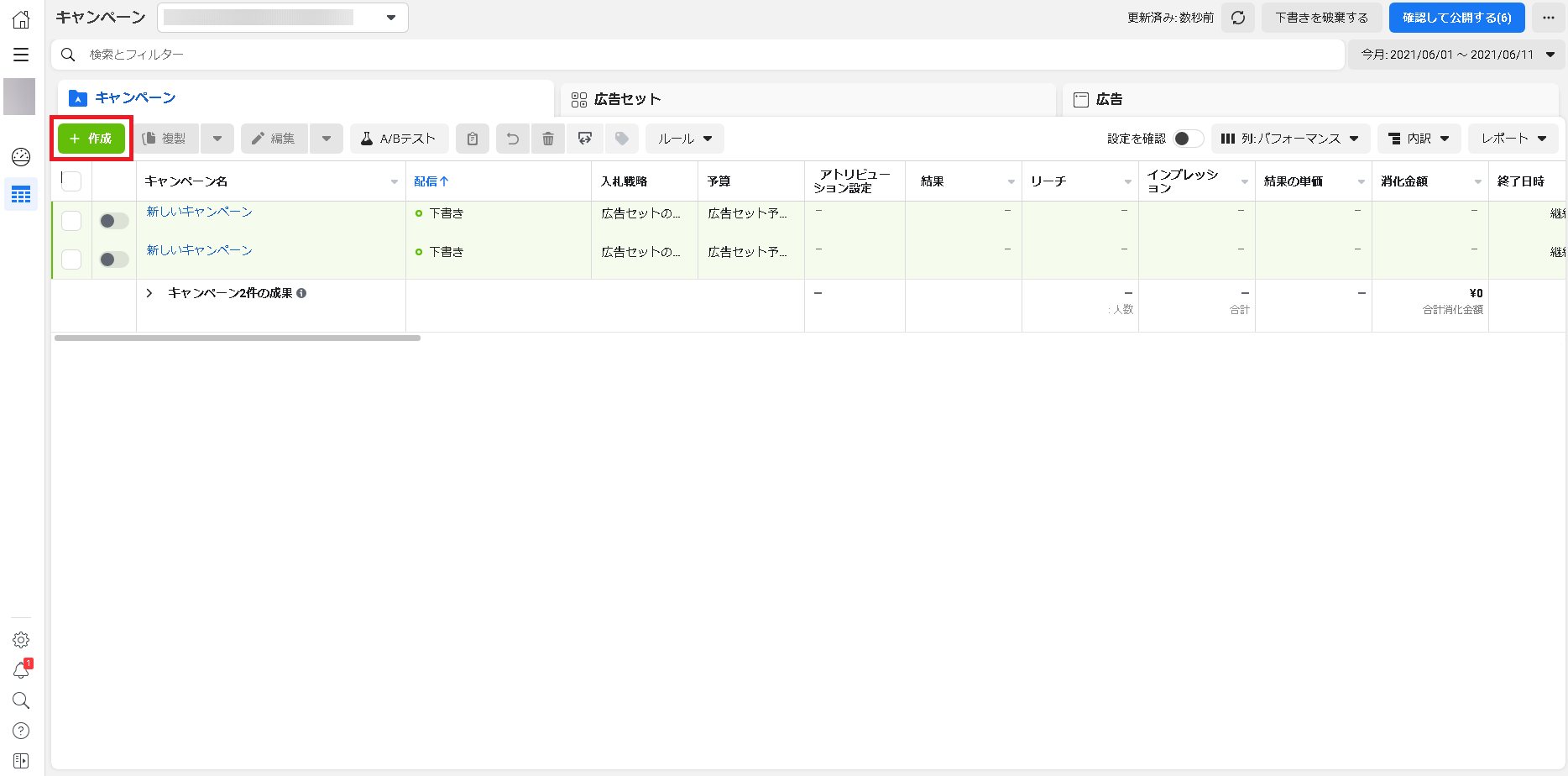Toggle the 設定を確認 switch
This screenshot has width=1568, height=776.
pyautogui.click(x=1188, y=139)
